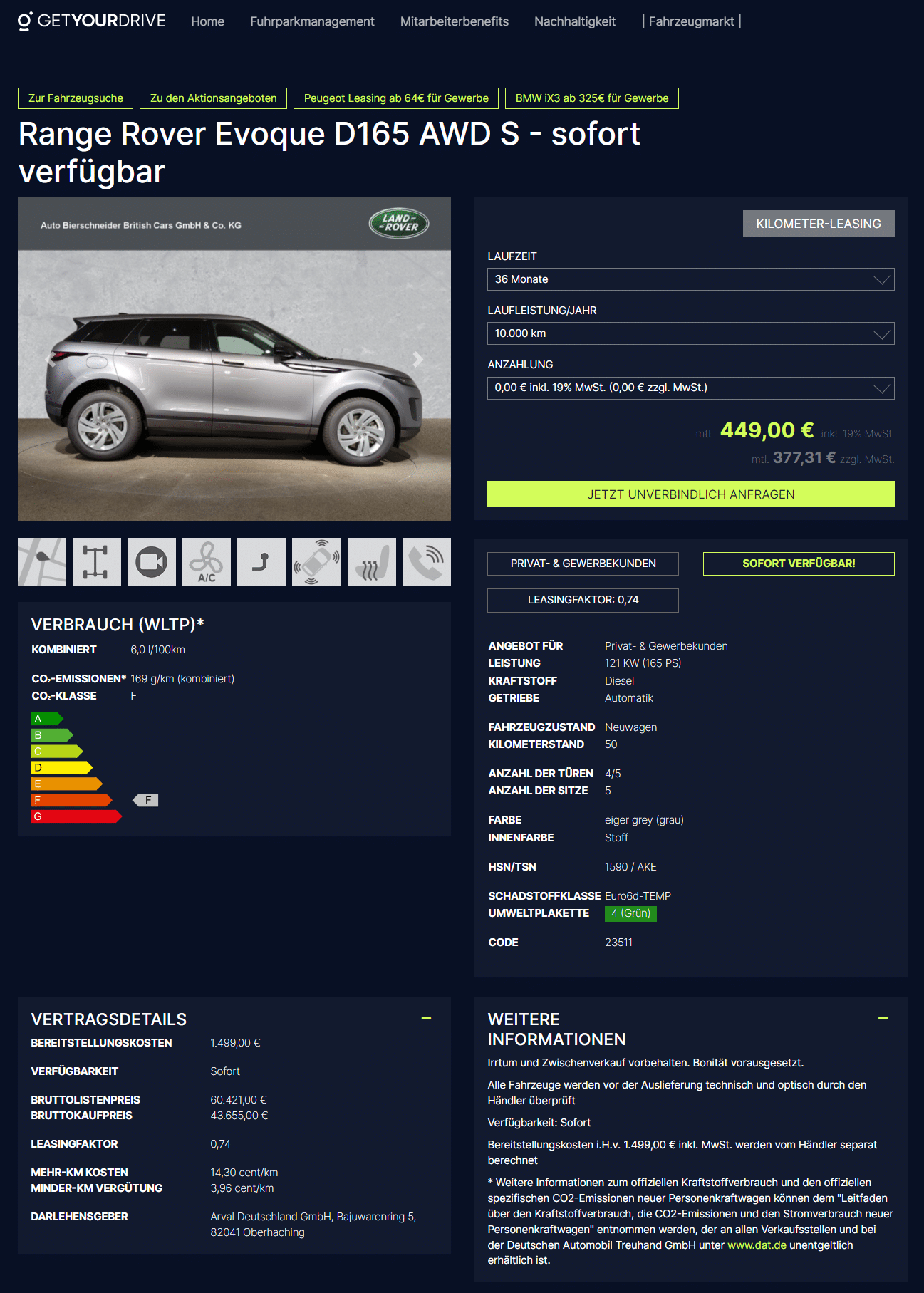924x1293 pixels.
Task: Open BMW iX3 ab 325€ offer
Action: pos(592,98)
